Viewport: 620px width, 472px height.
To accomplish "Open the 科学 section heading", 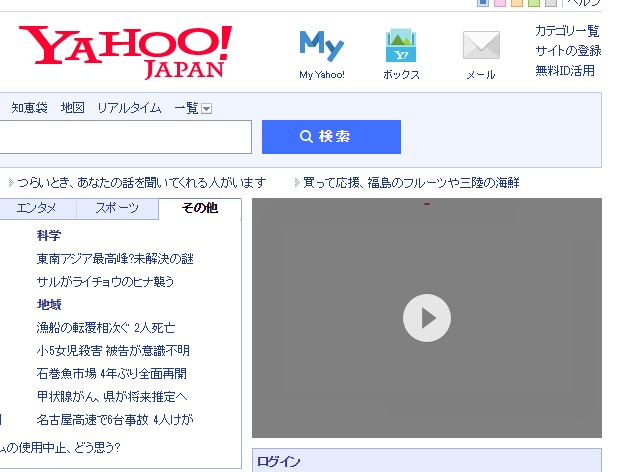I will coord(49,236).
